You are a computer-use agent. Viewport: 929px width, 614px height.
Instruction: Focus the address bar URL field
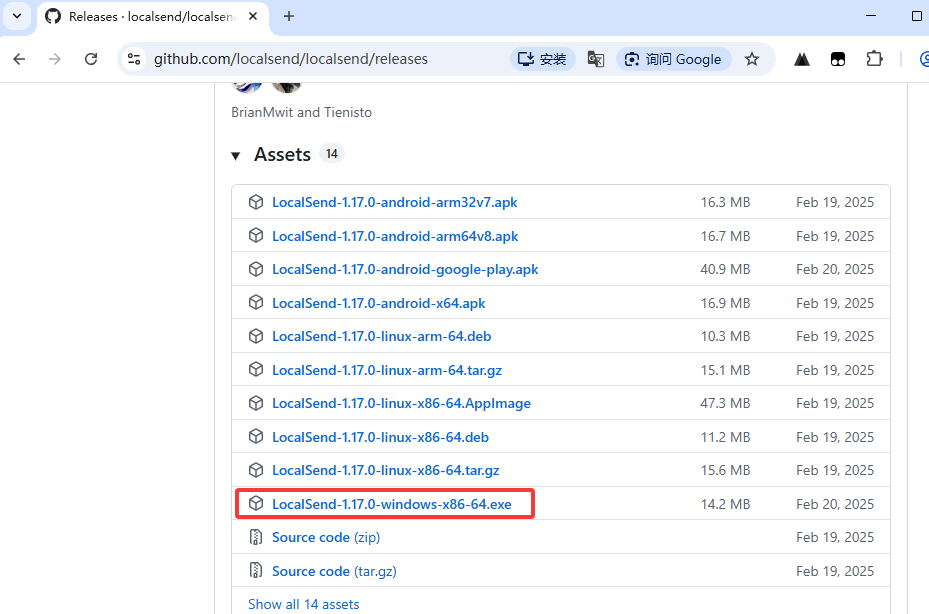point(300,59)
